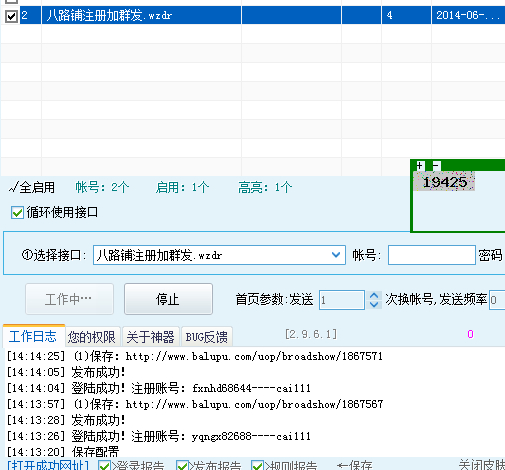Toggle the 发布报告 checkbox

(x=182, y=466)
